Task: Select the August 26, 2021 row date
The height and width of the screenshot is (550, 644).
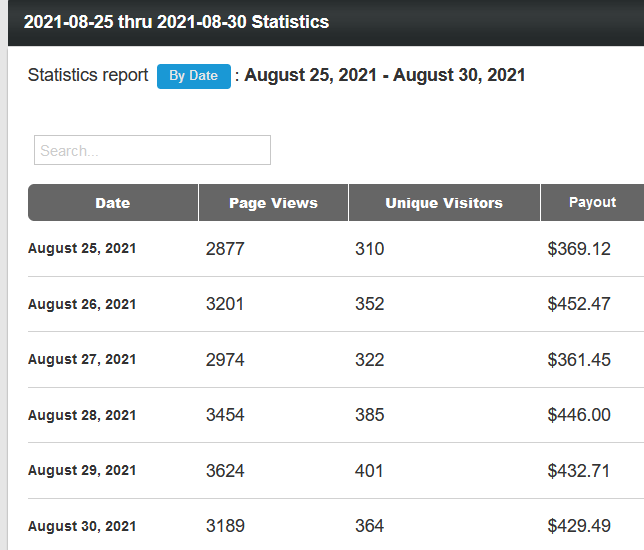Action: (x=82, y=304)
